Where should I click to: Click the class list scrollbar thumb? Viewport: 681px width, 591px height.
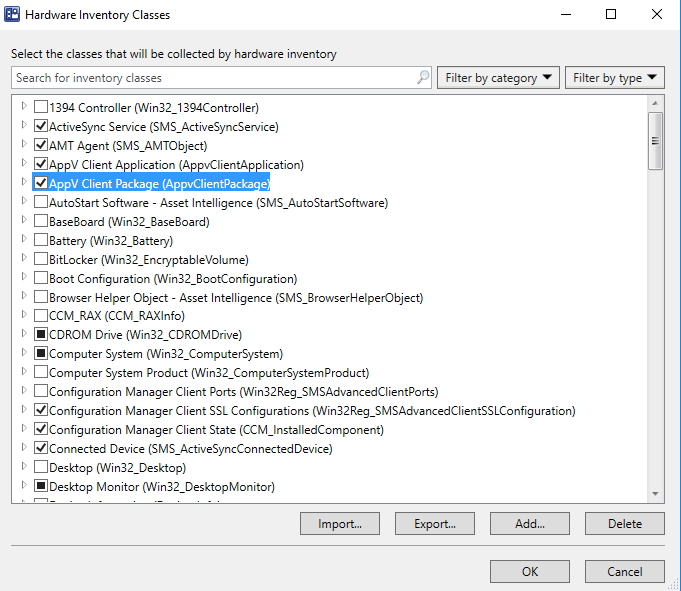(655, 141)
